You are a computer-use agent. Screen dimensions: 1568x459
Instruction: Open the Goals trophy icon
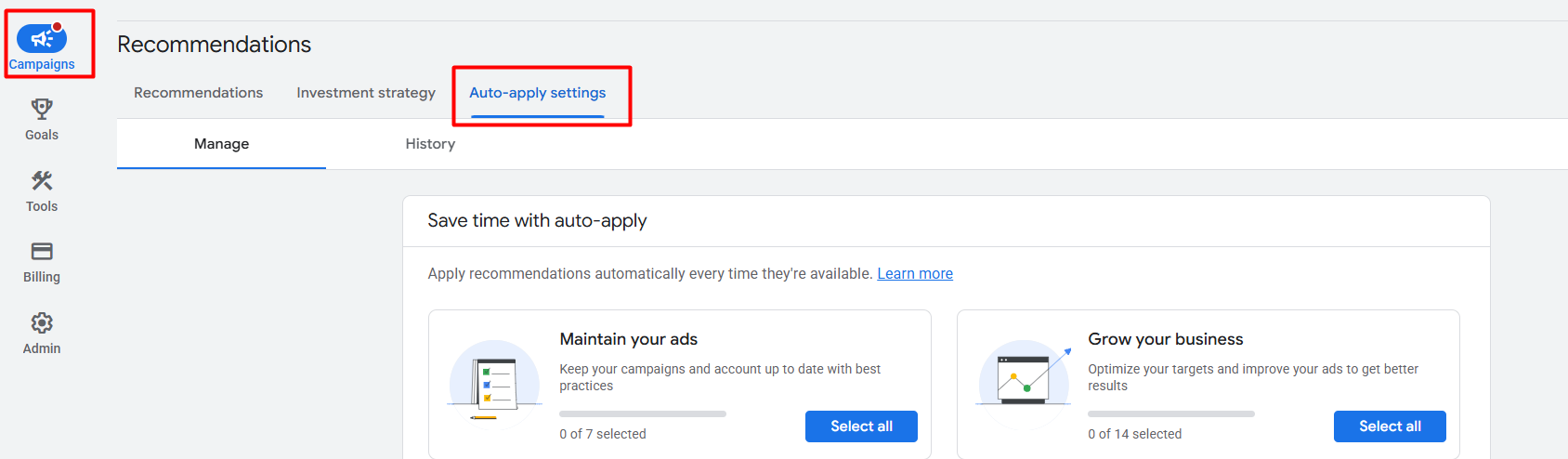point(42,110)
